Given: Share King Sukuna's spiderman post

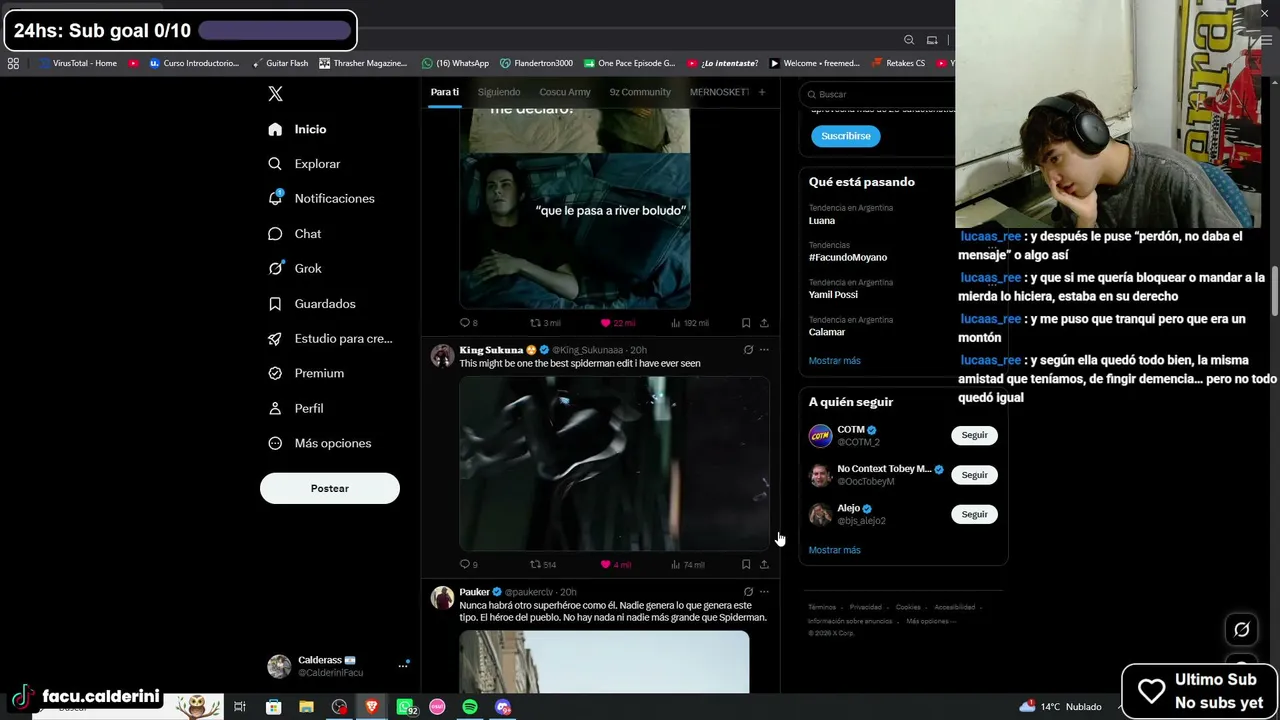Looking at the screenshot, I should 764,565.
